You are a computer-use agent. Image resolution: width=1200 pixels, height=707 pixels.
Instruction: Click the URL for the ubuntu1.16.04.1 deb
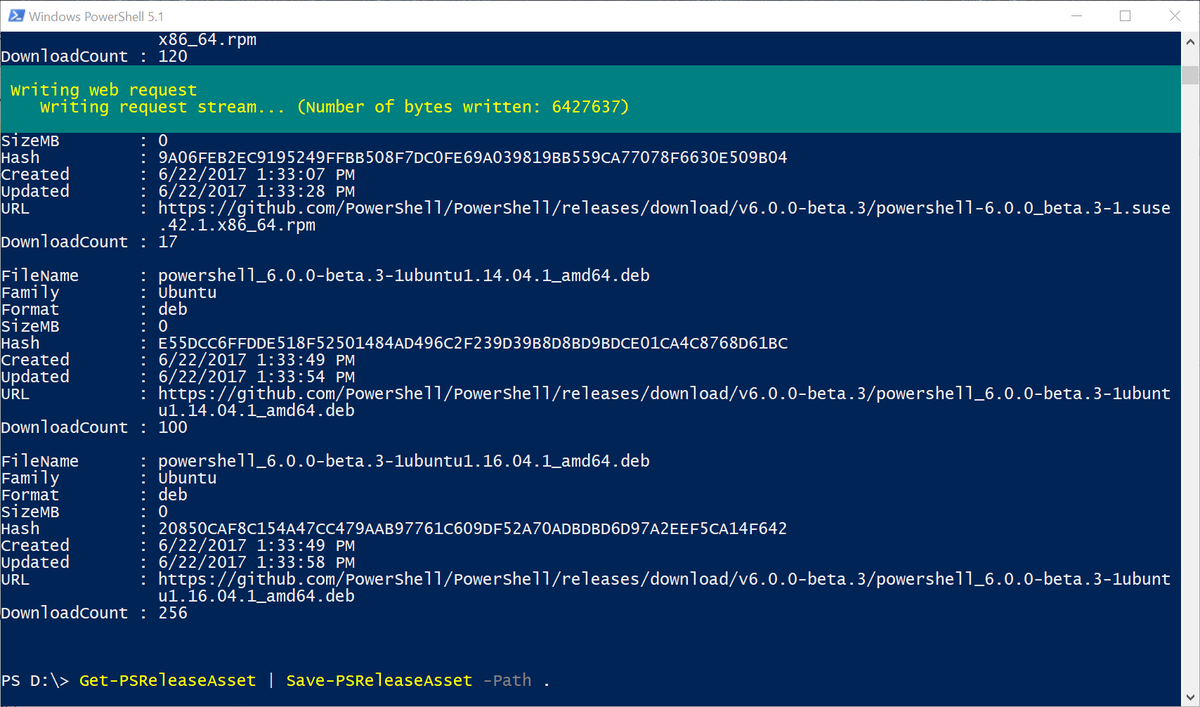(665, 588)
